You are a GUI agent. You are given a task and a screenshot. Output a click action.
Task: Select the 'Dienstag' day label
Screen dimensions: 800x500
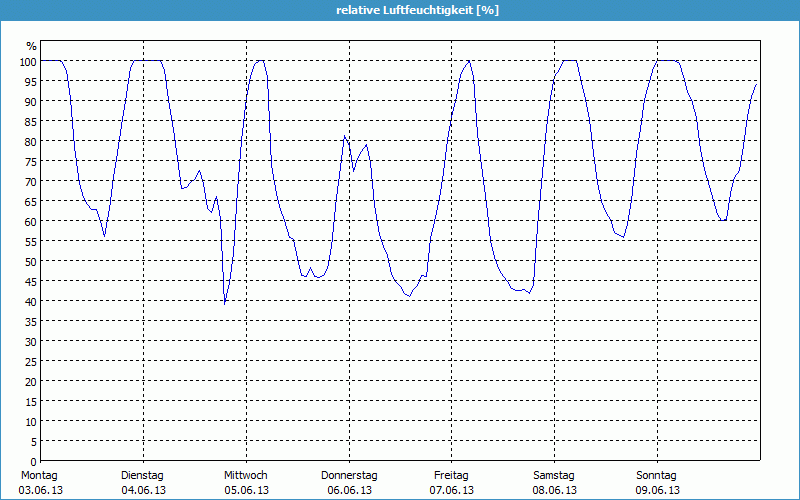[x=143, y=475]
